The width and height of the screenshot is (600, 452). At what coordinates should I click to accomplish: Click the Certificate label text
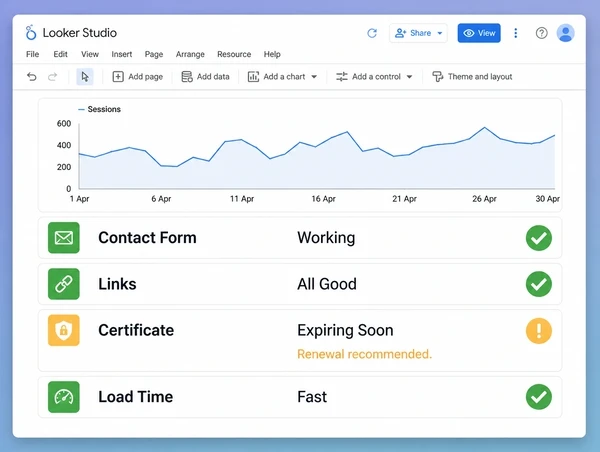pos(136,330)
